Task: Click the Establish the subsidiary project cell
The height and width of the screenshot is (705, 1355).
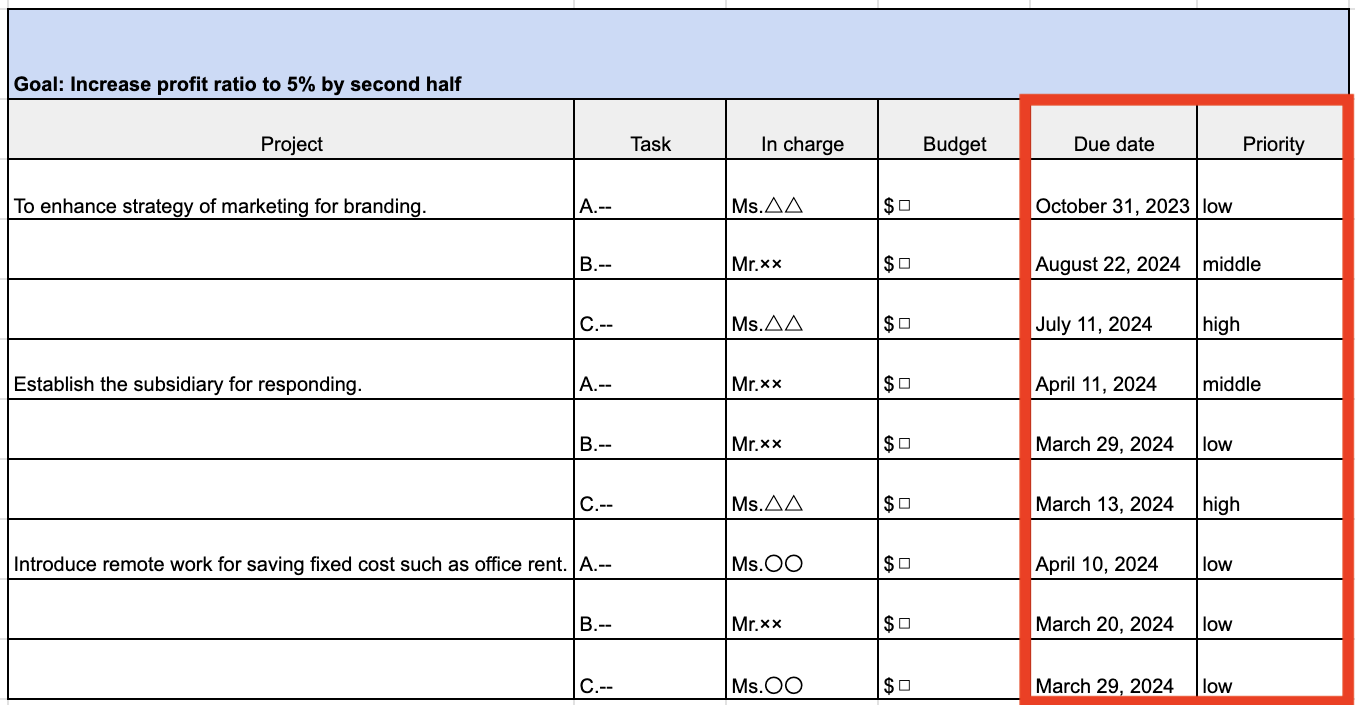Action: 188,385
